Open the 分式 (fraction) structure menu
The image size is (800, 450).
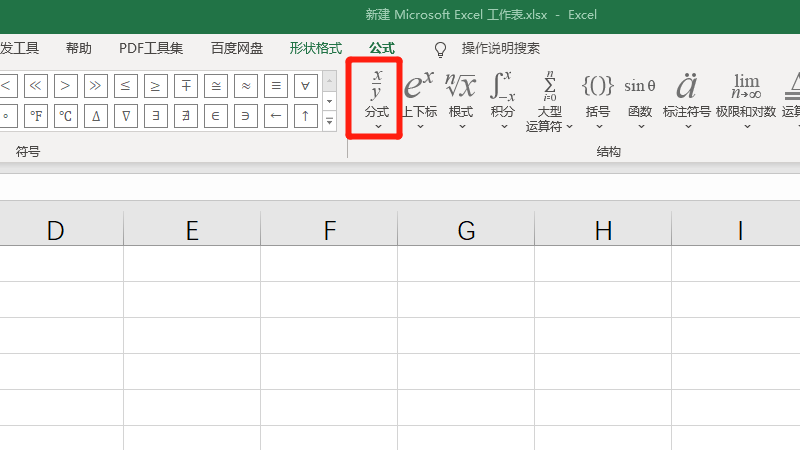coord(376,97)
